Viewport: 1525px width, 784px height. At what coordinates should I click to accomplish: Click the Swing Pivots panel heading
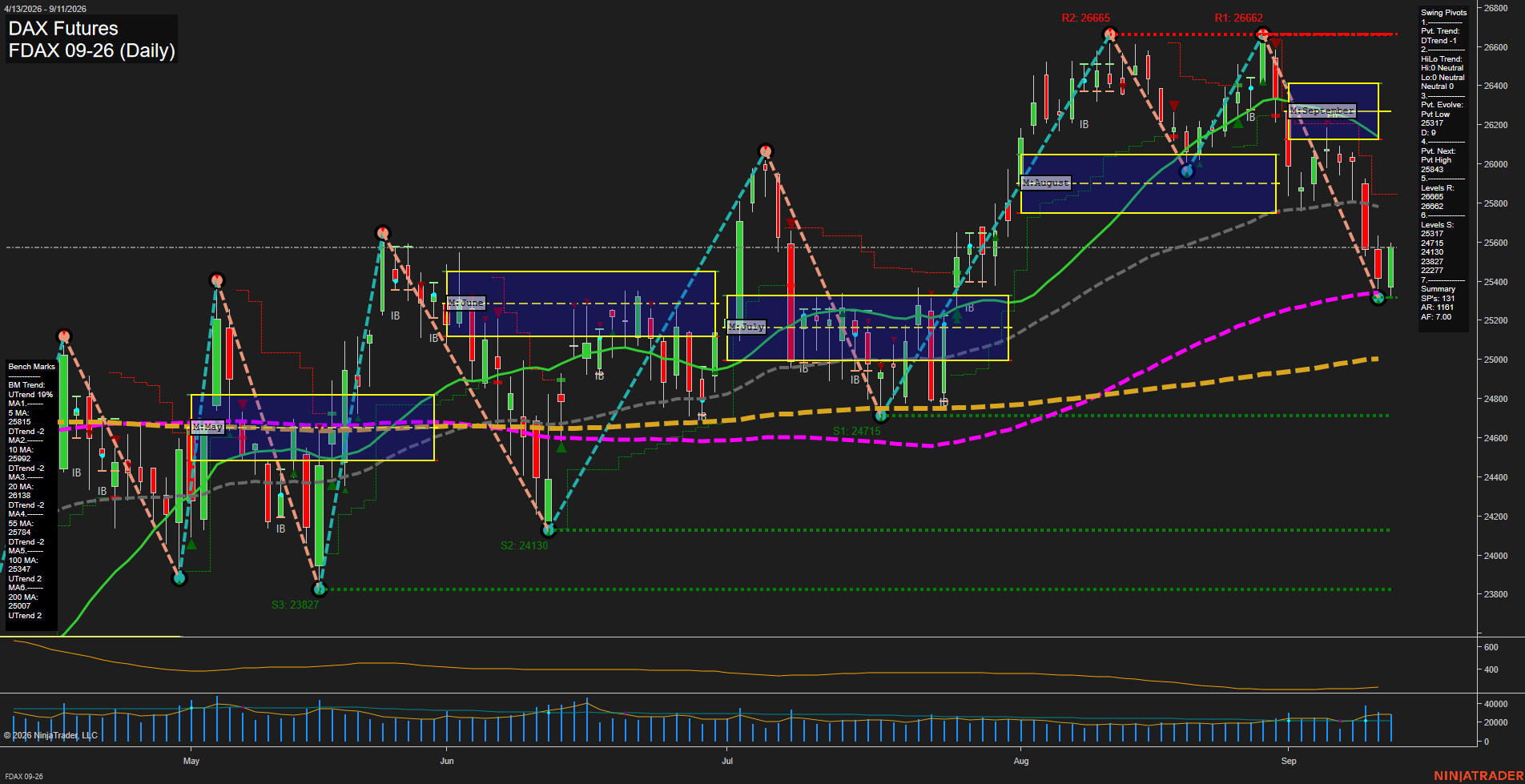[x=1443, y=13]
